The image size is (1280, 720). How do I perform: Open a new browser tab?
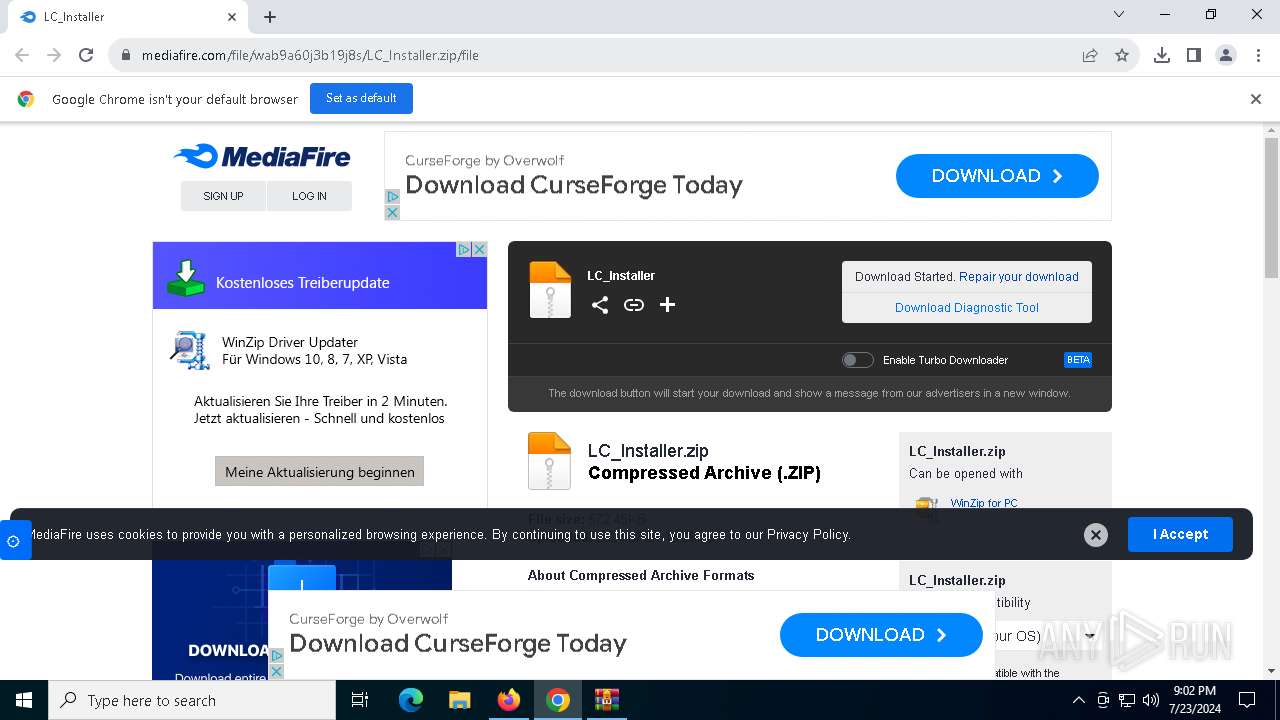270,17
